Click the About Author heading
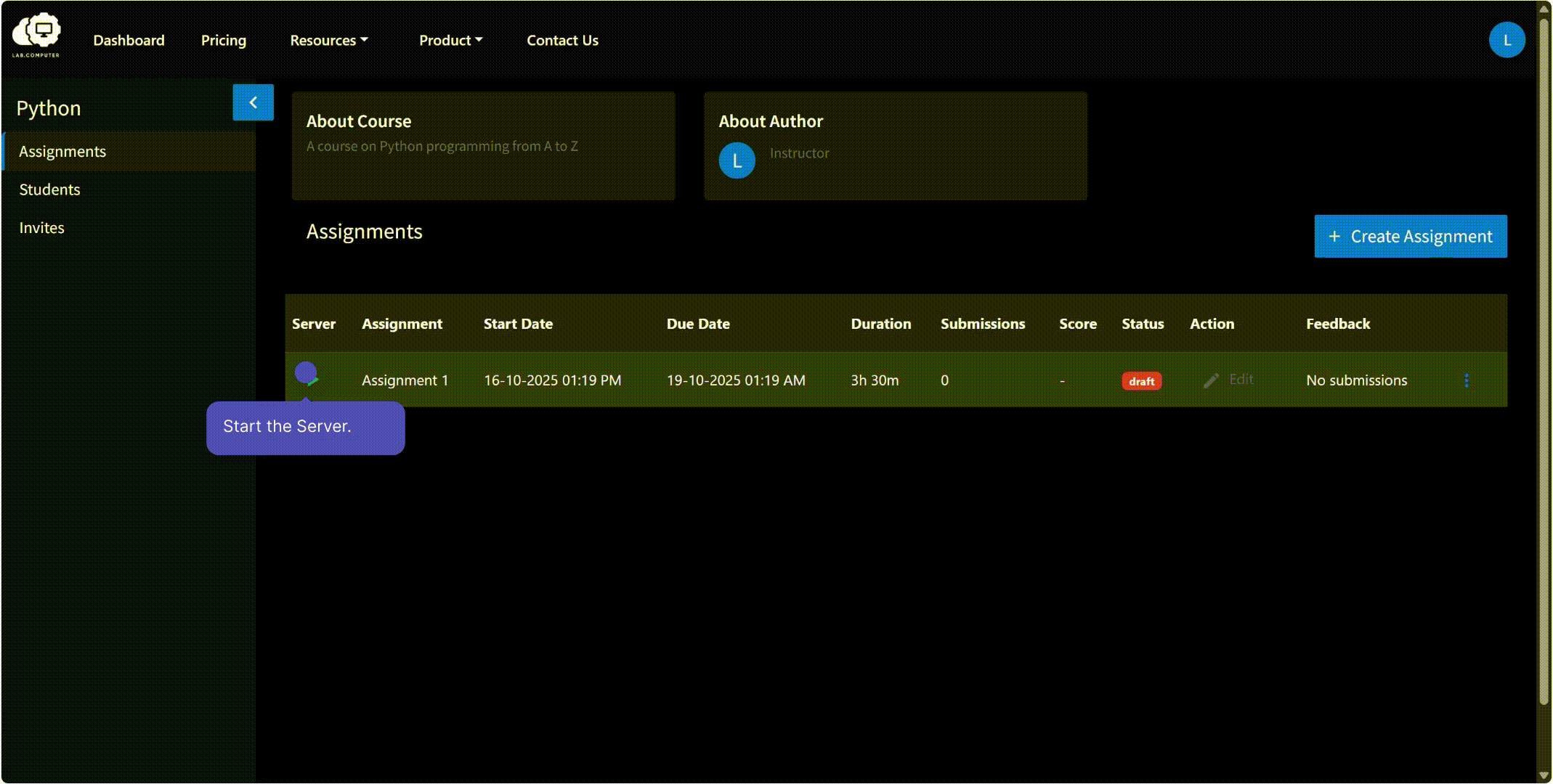The height and width of the screenshot is (784, 1553). click(771, 121)
